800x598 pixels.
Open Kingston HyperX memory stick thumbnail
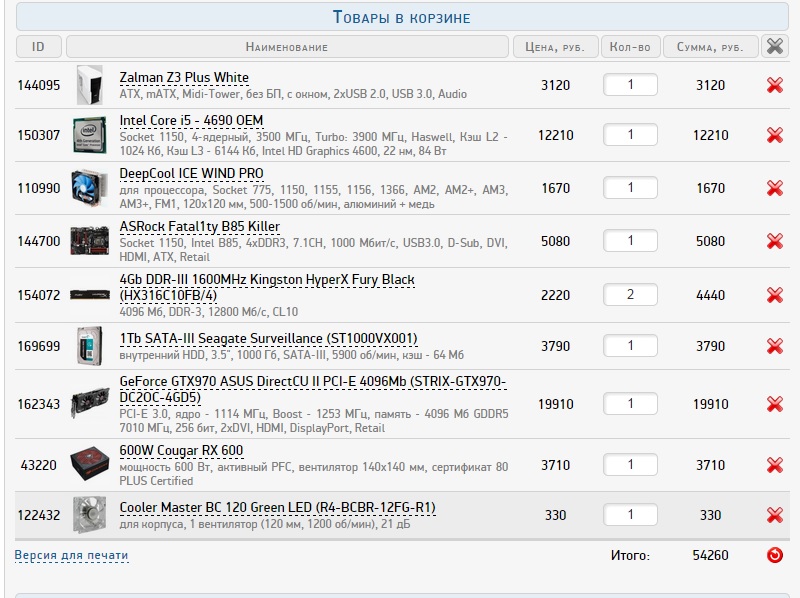pyautogui.click(x=90, y=295)
